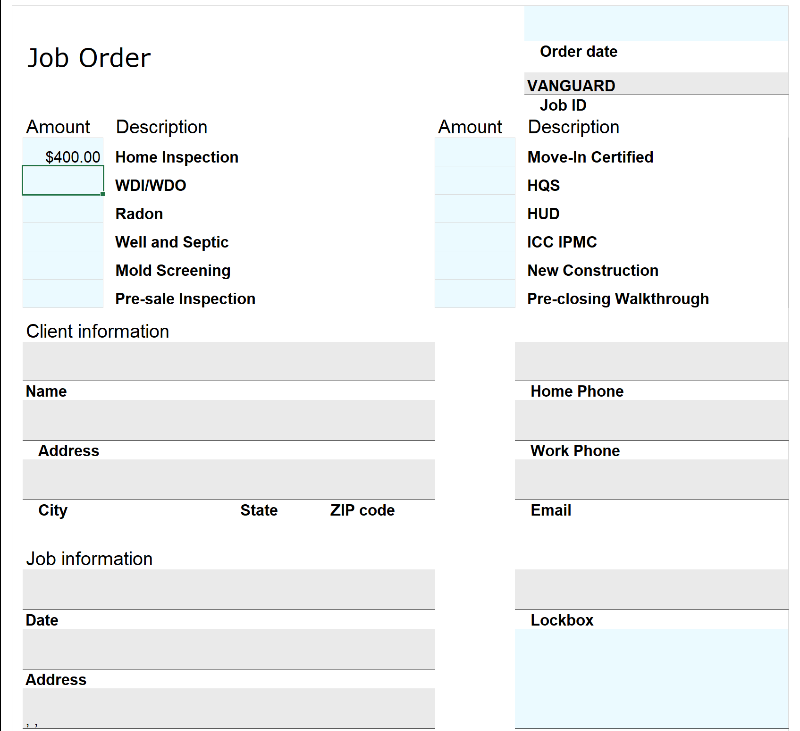Select the VANGUARD Job ID cell
Viewport: 800px width, 731px height.
656,84
